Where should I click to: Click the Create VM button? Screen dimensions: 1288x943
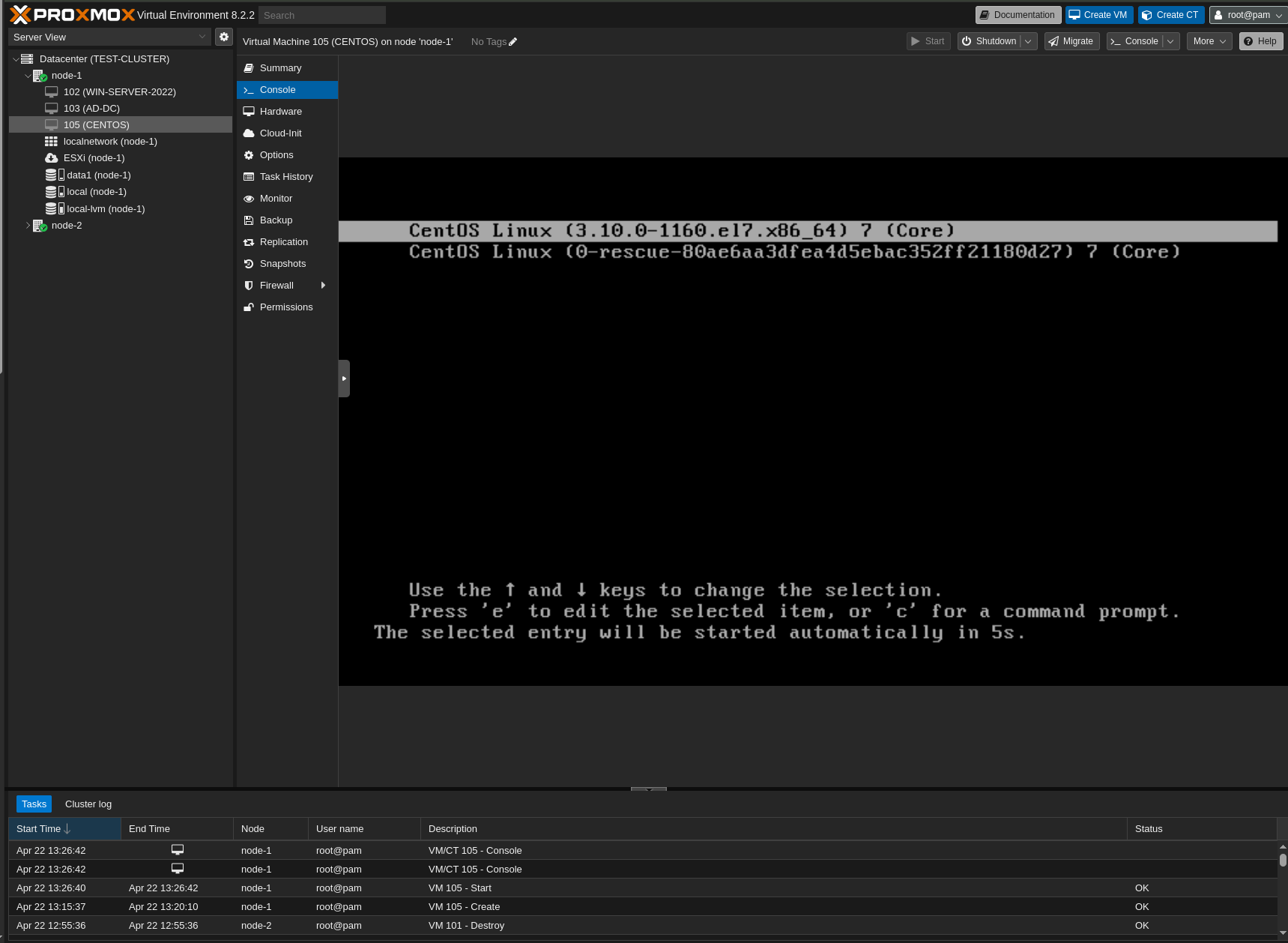(x=1098, y=14)
